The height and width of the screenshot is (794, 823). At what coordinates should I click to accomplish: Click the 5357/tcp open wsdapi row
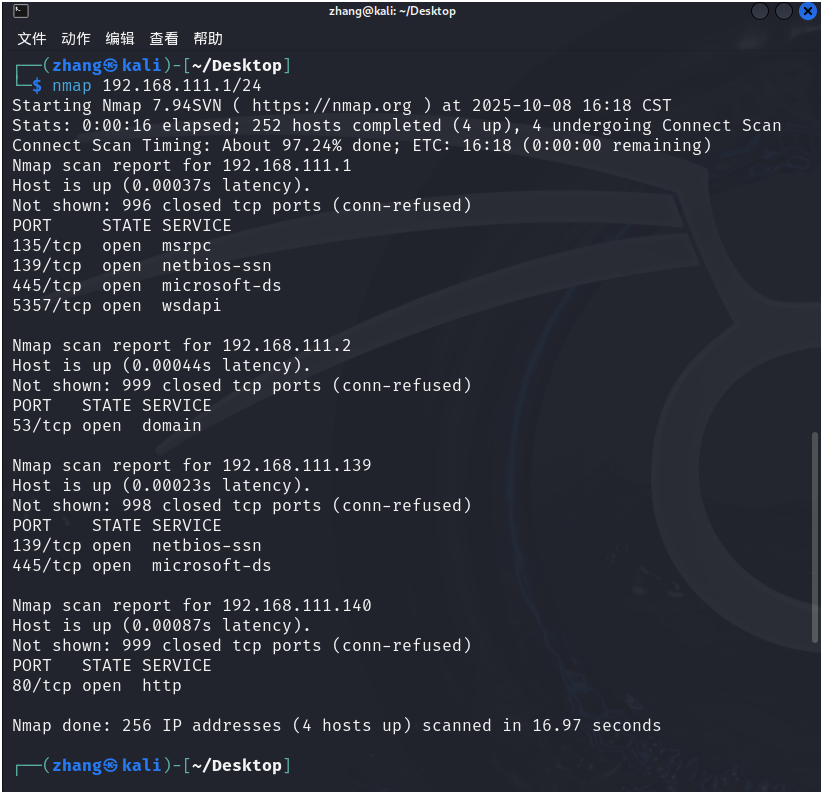117,305
